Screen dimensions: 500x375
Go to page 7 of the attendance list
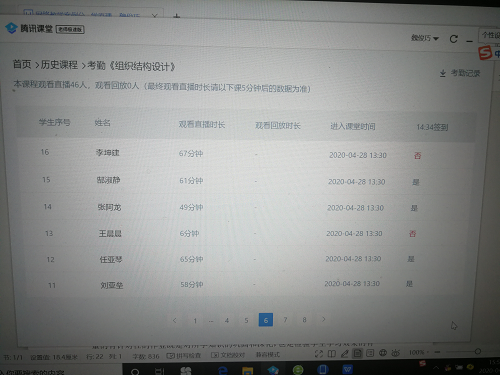coord(285,319)
